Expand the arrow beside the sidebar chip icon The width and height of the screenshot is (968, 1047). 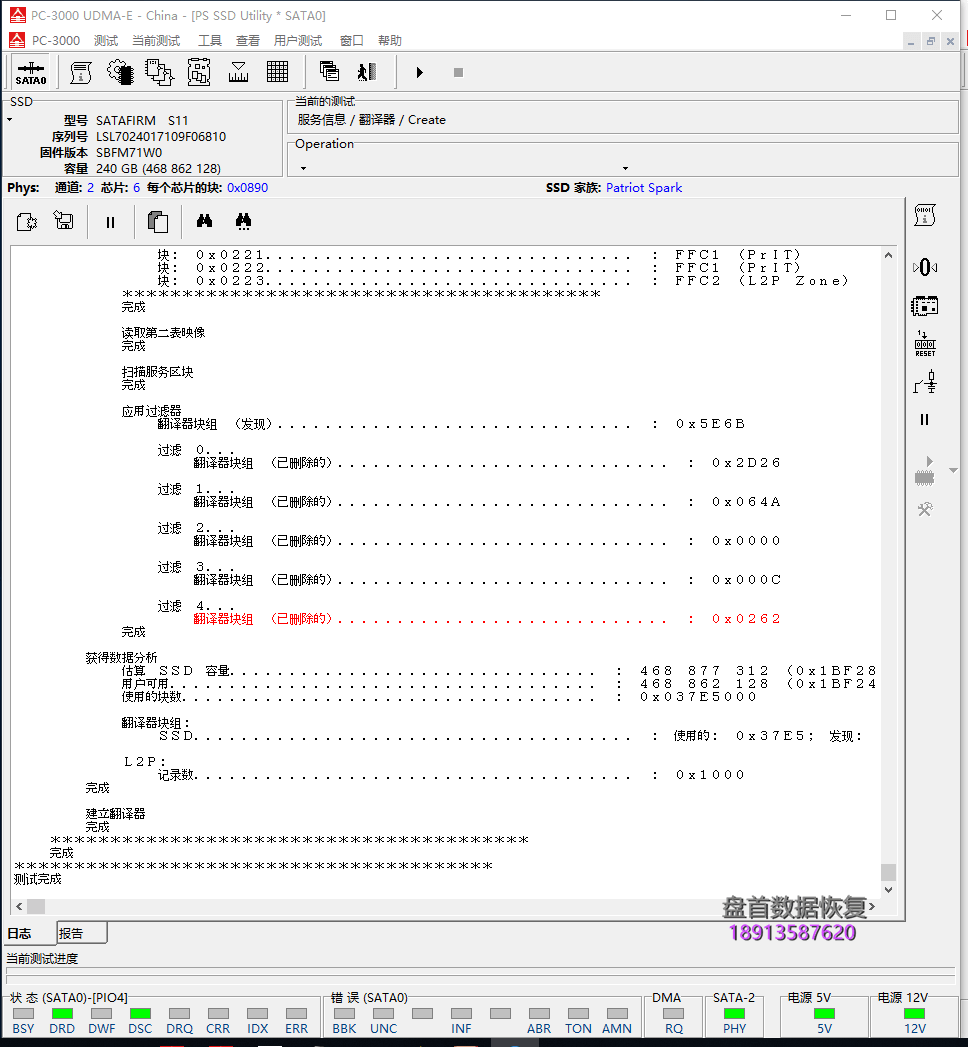click(953, 471)
